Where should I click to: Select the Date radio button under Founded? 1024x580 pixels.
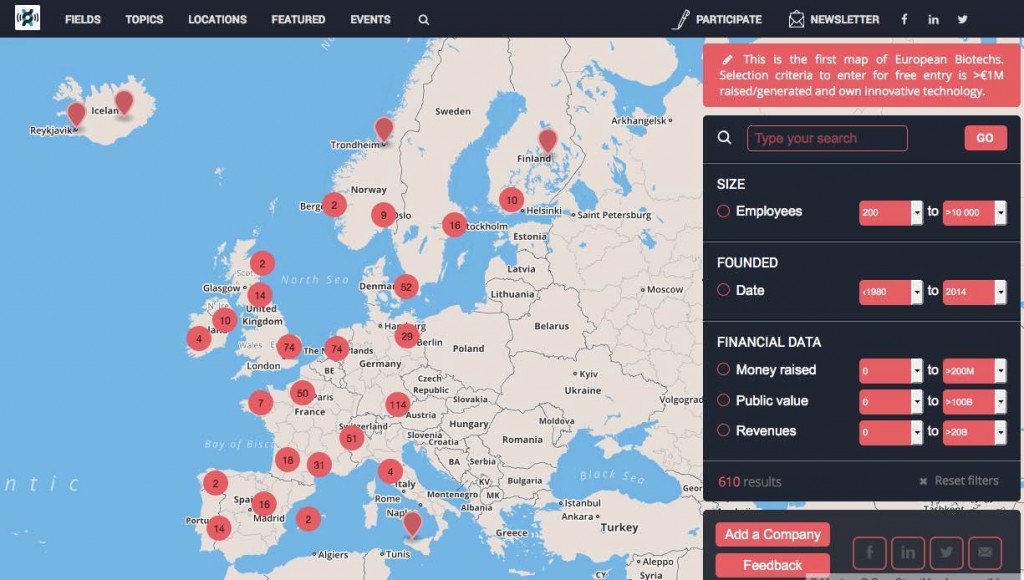coord(724,290)
